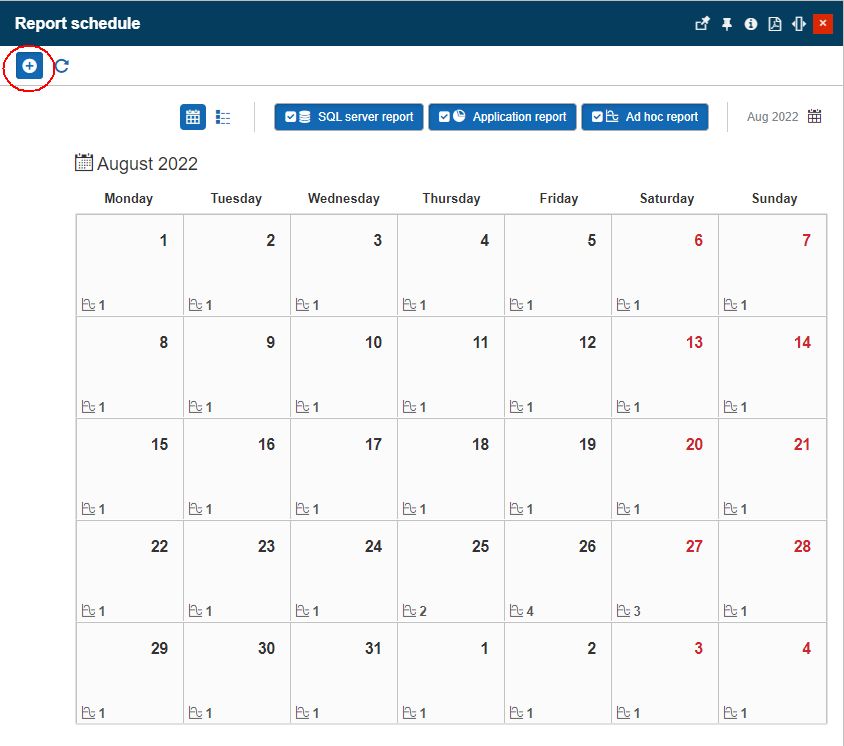Open the Aug 2022 month picker
The width and height of the screenshot is (844, 746).
click(x=772, y=117)
